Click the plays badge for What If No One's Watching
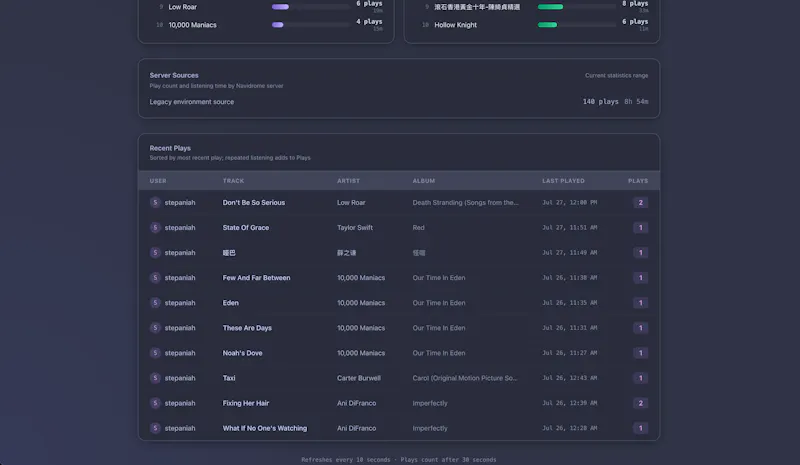This screenshot has width=800, height=465. [x=640, y=428]
